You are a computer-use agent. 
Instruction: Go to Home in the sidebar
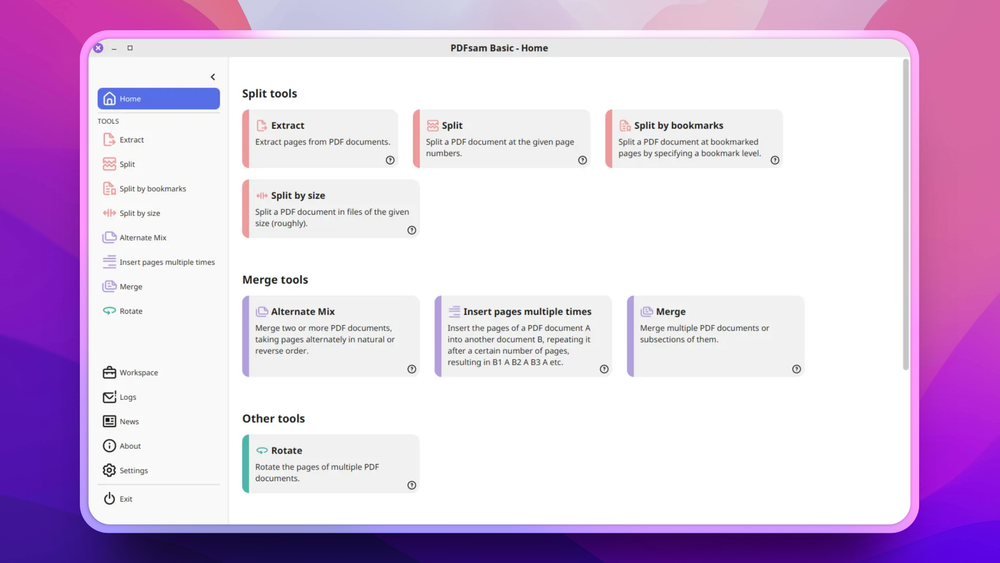(x=158, y=99)
